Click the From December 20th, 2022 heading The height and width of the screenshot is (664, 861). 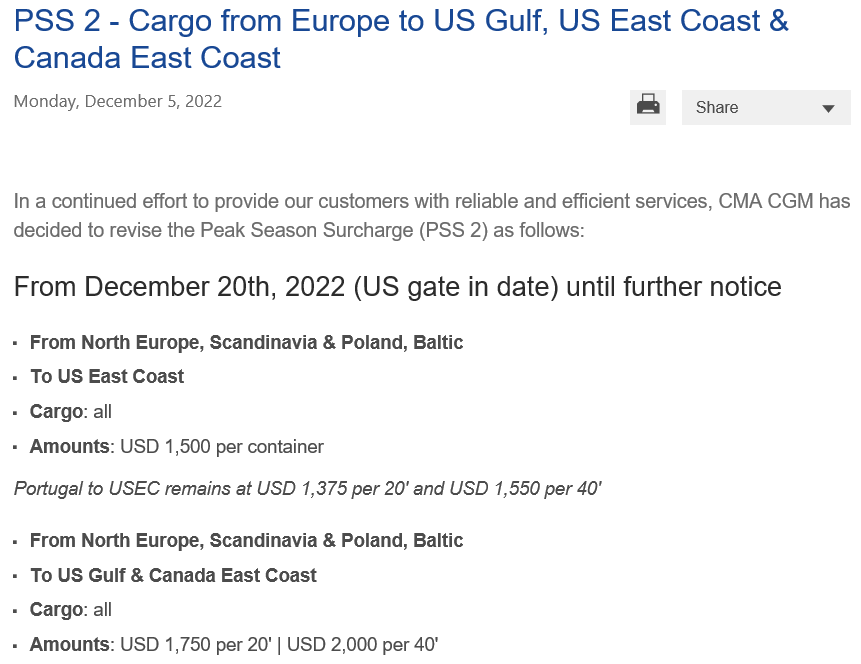[x=398, y=287]
